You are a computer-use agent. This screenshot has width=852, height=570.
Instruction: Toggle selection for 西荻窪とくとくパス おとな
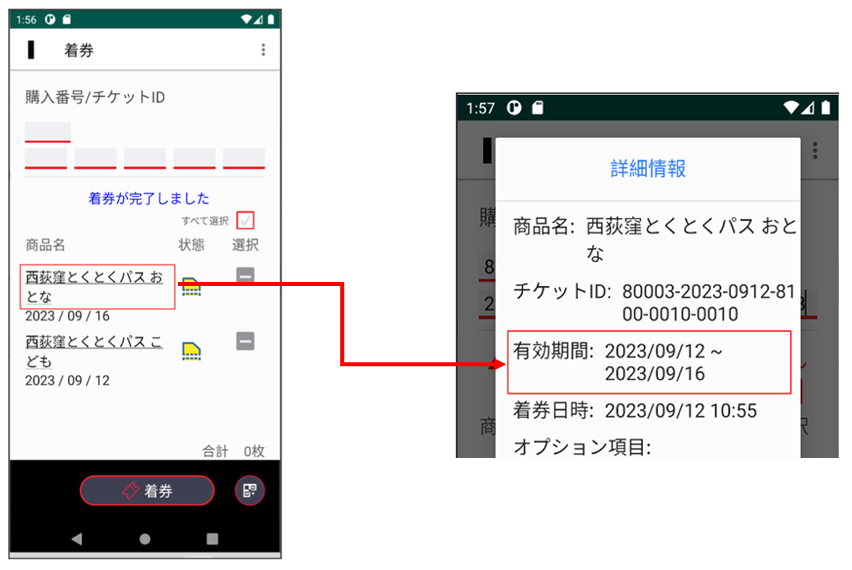coord(245,276)
